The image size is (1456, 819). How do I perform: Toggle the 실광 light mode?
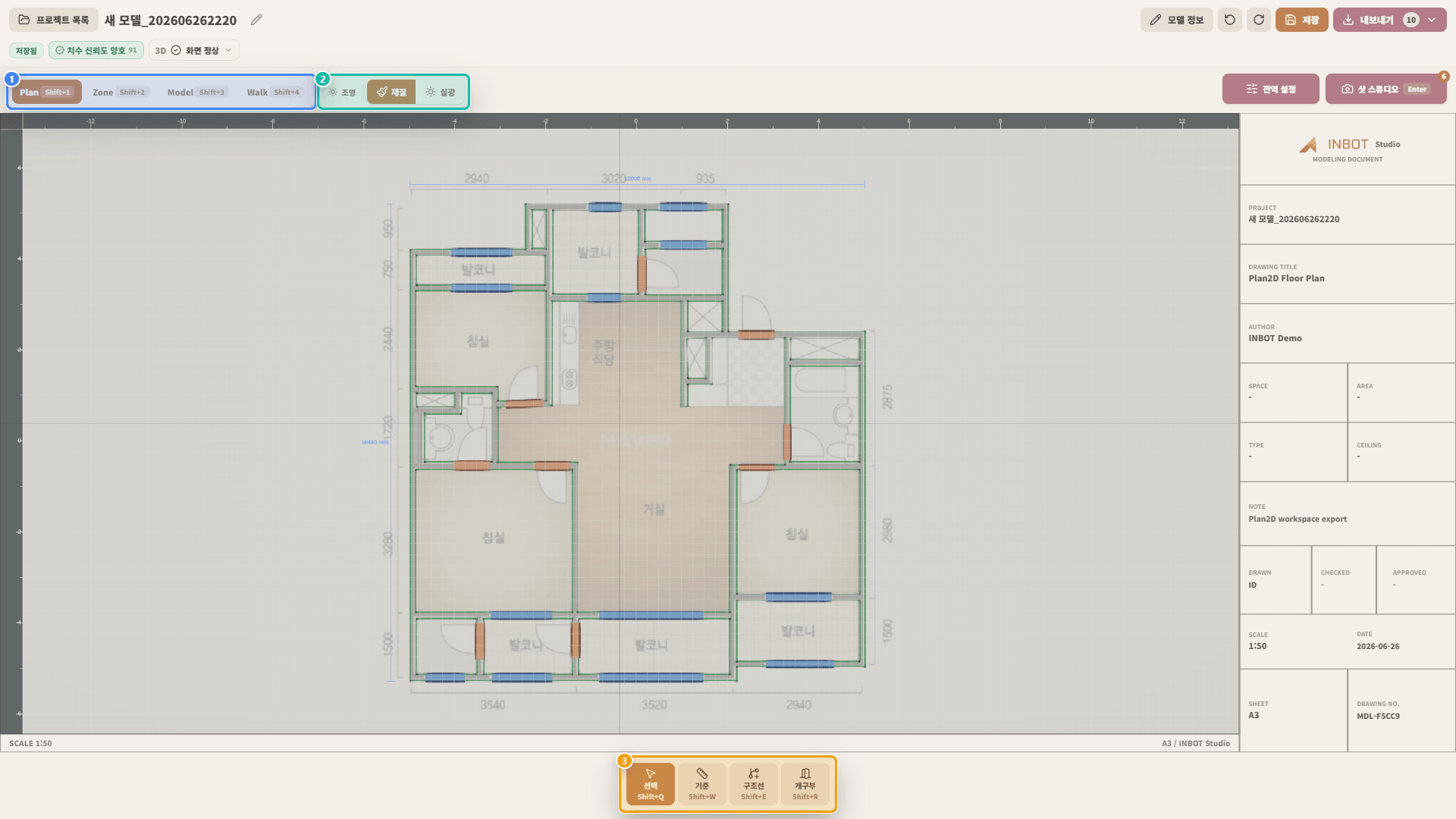[441, 92]
